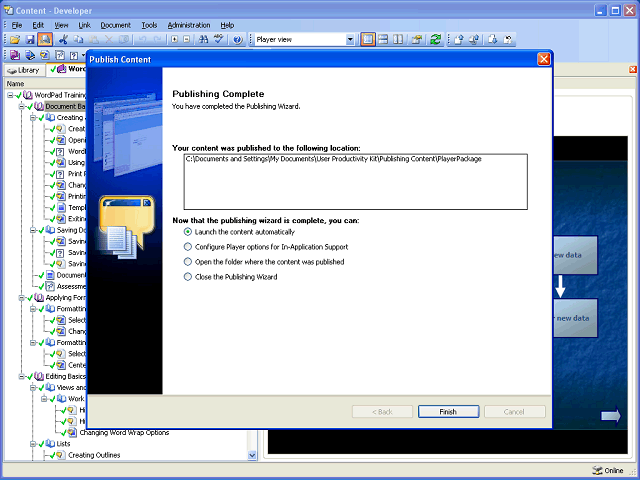Image resolution: width=640 pixels, height=480 pixels.
Task: Click the Cancel Check Out icon
Action: pyautogui.click(x=508, y=40)
